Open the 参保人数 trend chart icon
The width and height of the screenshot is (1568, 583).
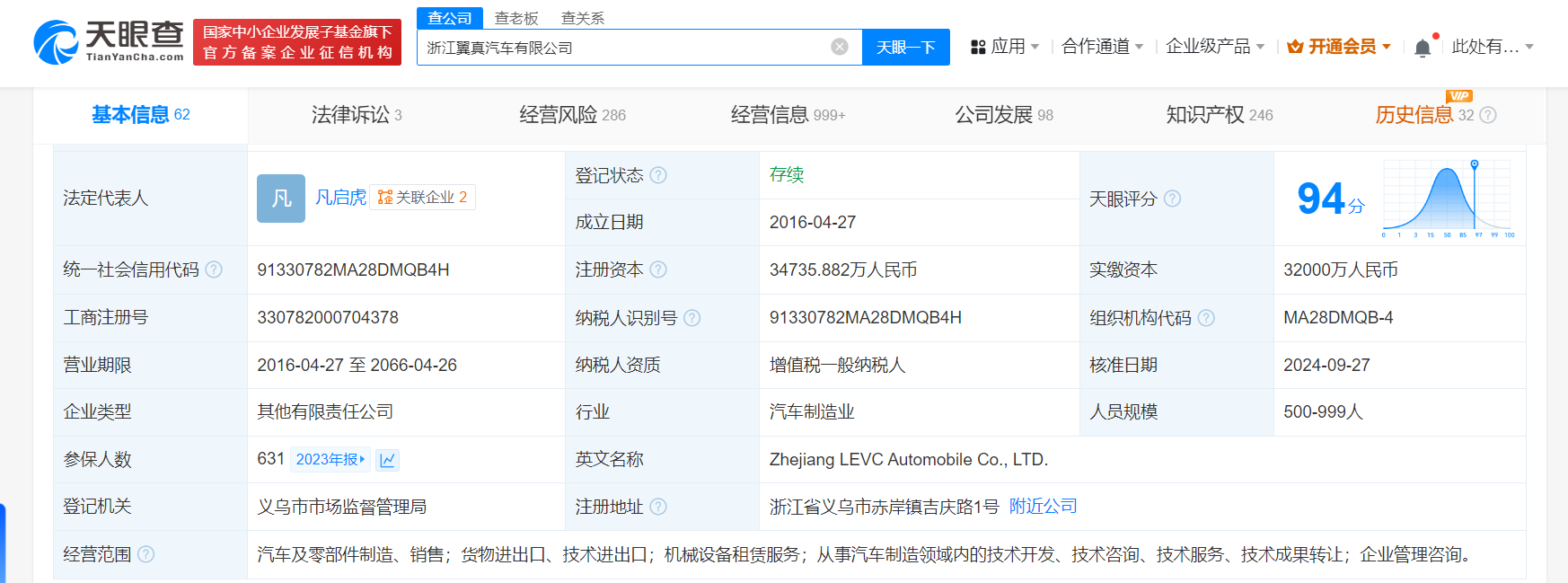(x=388, y=460)
